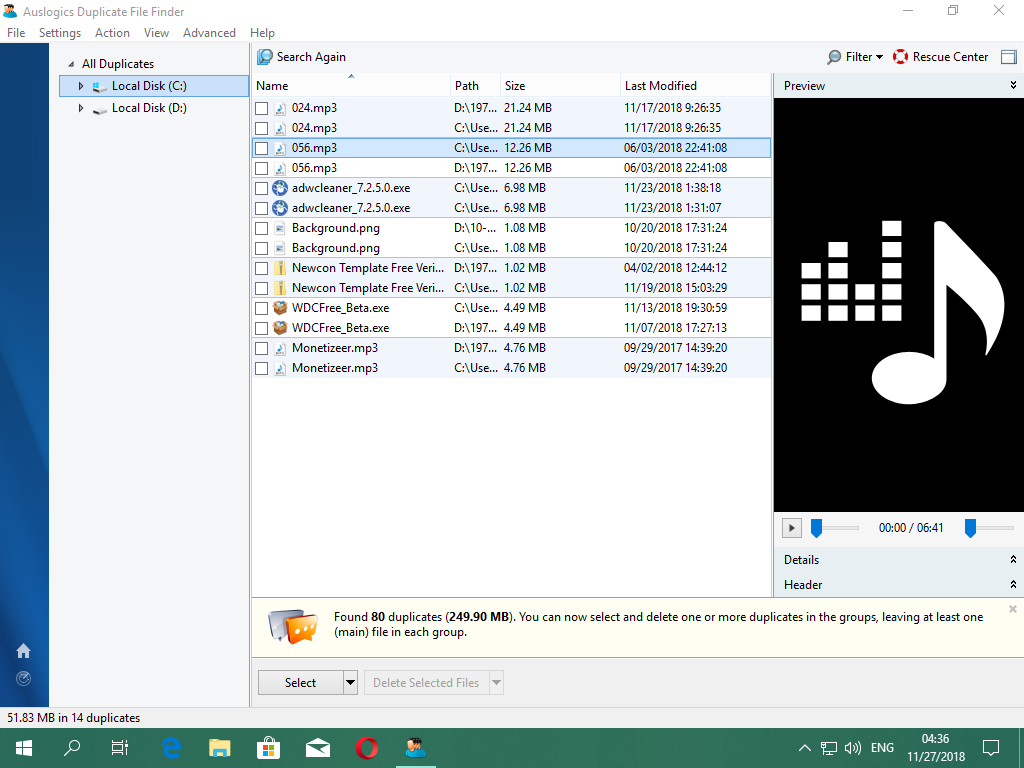Show hidden system tray icons
The height and width of the screenshot is (768, 1024).
805,748
